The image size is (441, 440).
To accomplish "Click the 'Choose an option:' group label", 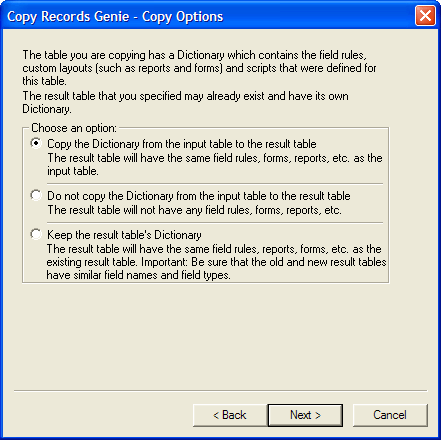I will pyautogui.click(x=74, y=128).
